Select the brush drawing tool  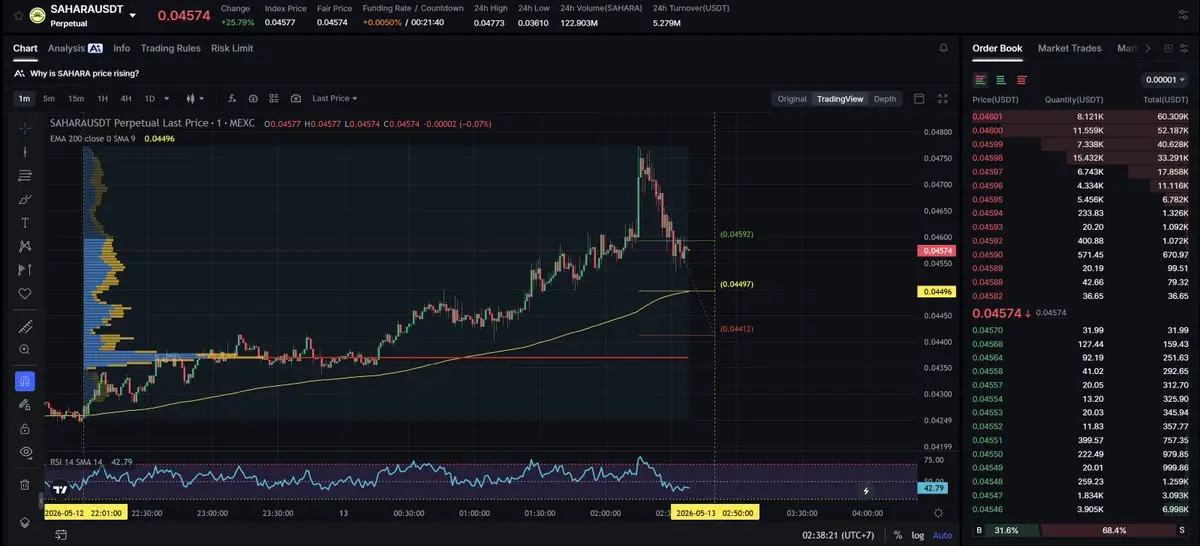coord(25,199)
